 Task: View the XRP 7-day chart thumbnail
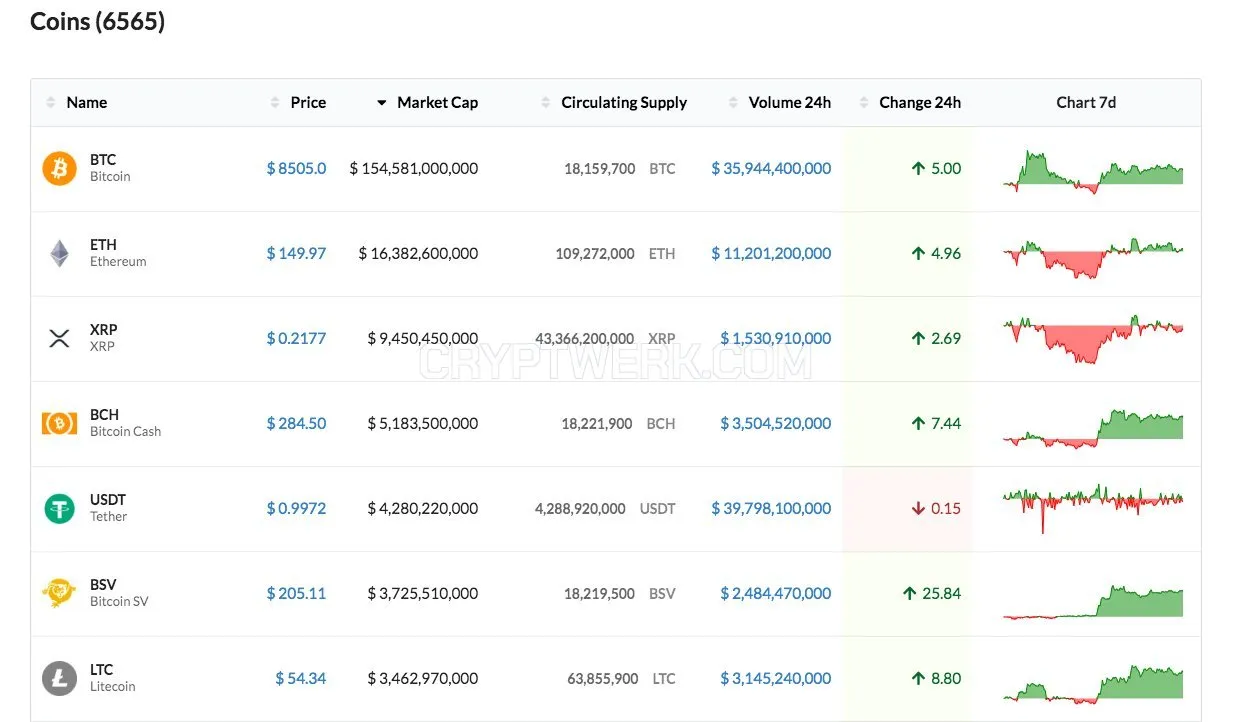click(x=1093, y=341)
